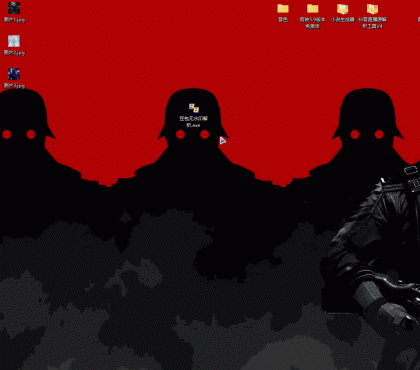This screenshot has height=370, width=420.
Task: Click the .exe second line of the label
Action: coord(193,125)
